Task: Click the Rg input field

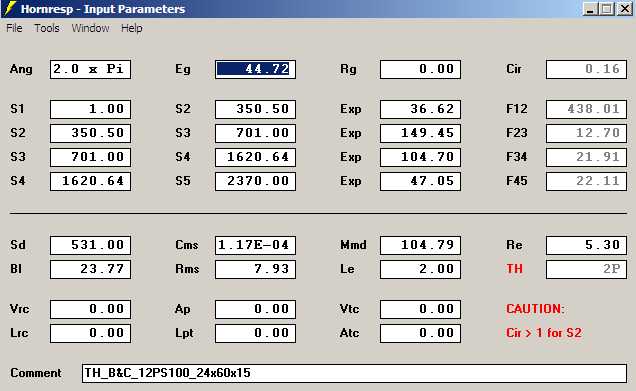Action: pos(421,69)
